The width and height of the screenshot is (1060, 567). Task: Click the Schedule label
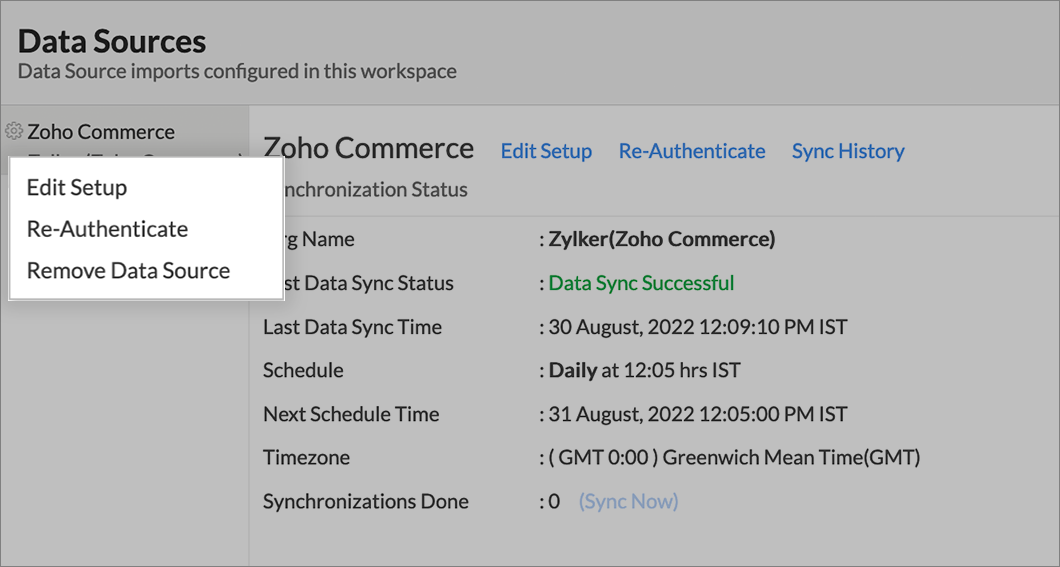pos(303,370)
